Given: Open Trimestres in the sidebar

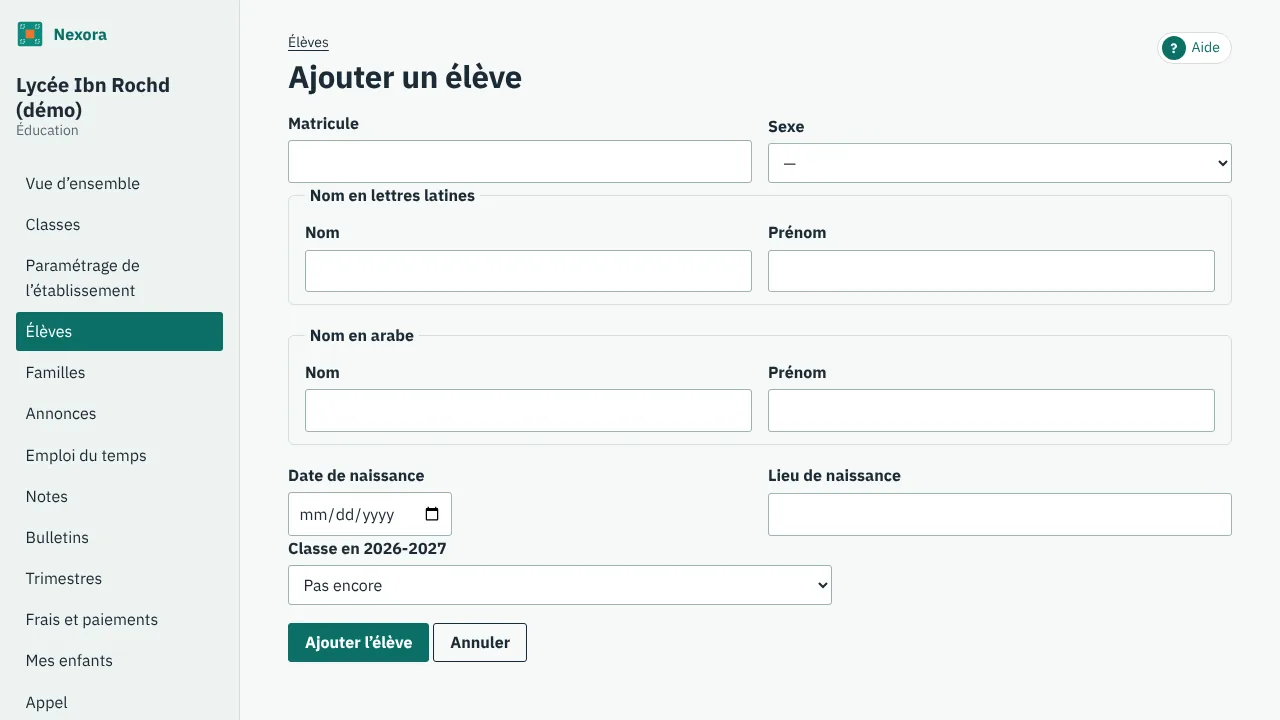Looking at the screenshot, I should pos(119,579).
